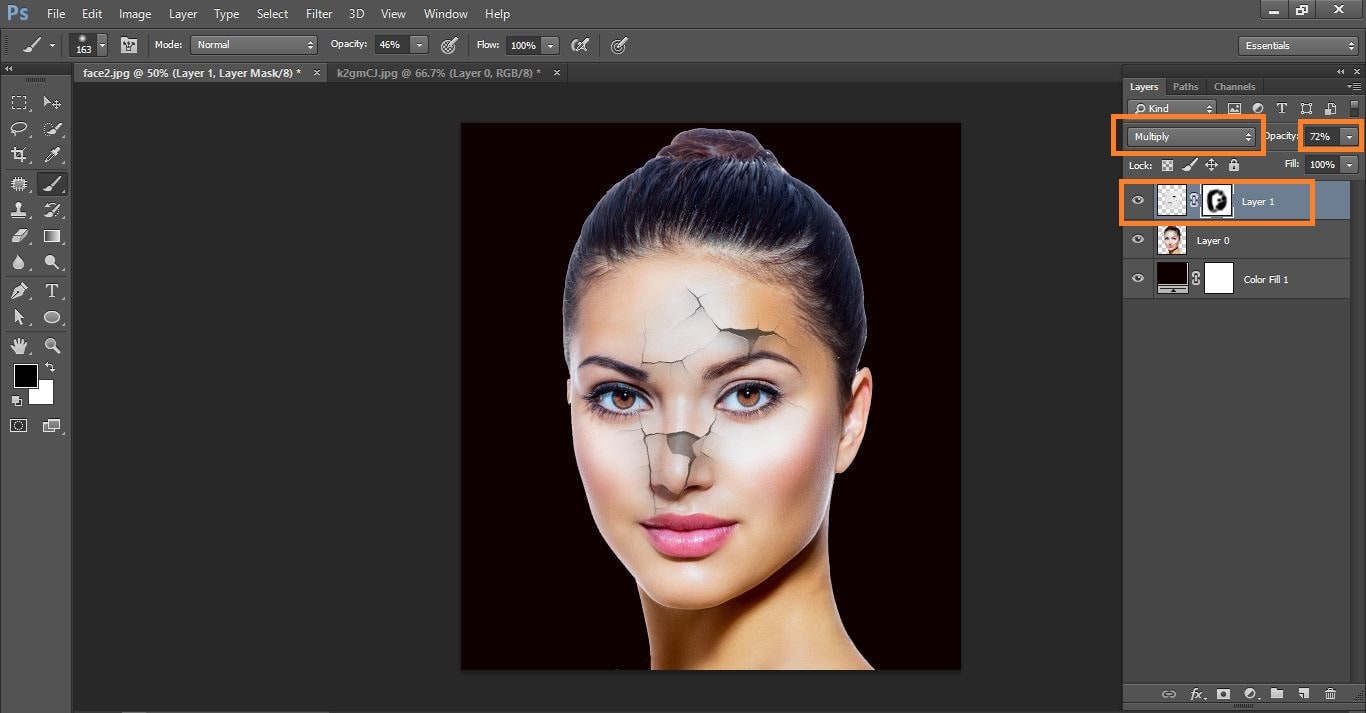Switch to the Channels tab
Screen dimensions: 1366x713
[1234, 87]
